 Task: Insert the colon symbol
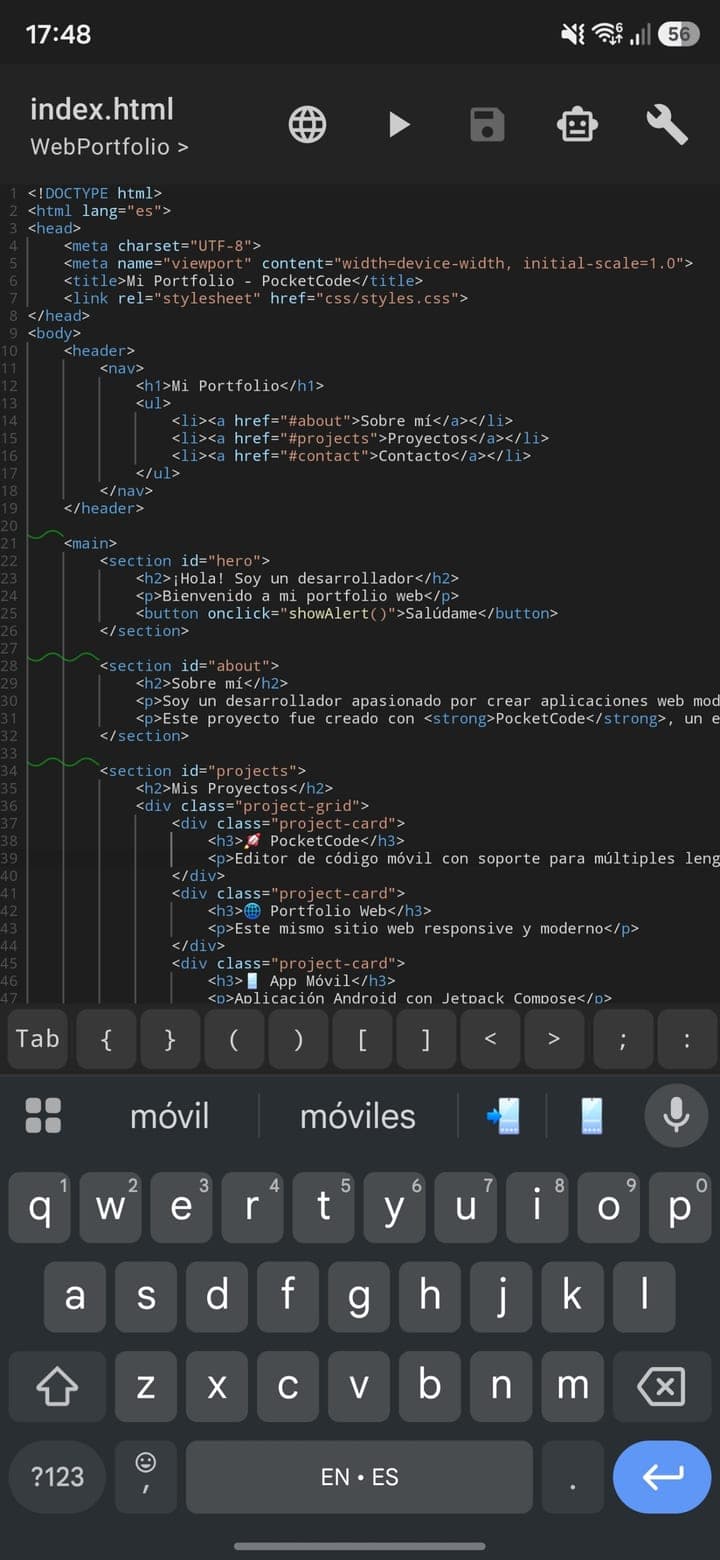[x=686, y=1039]
